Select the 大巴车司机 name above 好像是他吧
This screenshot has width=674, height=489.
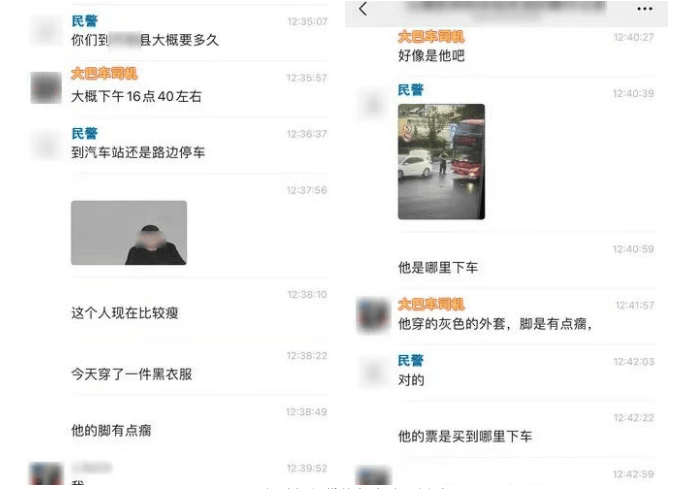tap(431, 37)
